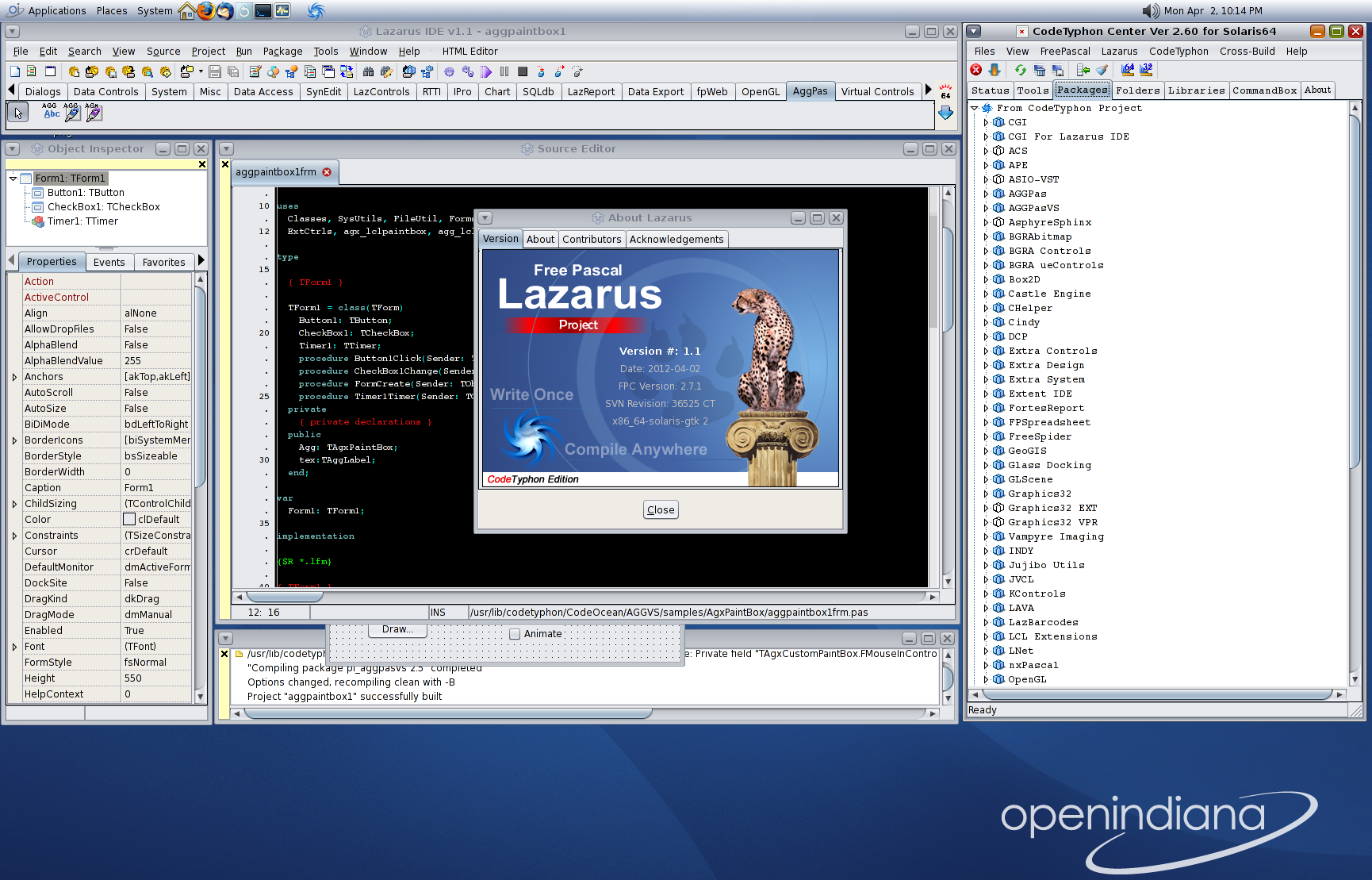This screenshot has width=1372, height=880.
Task: Open the Run menu in Lazarus IDE
Action: click(243, 52)
